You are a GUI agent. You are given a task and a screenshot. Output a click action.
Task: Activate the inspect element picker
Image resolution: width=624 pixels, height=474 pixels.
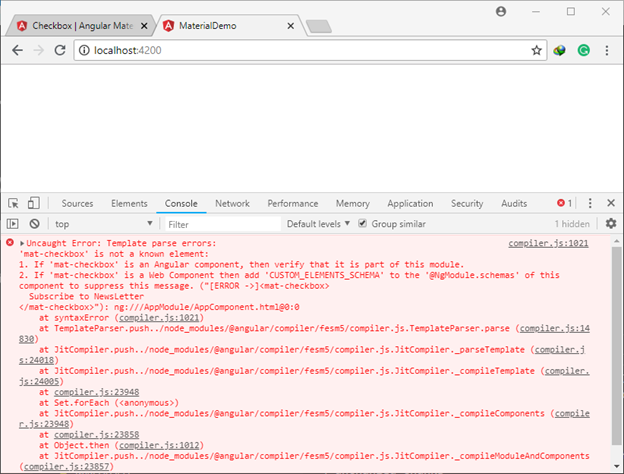click(13, 203)
